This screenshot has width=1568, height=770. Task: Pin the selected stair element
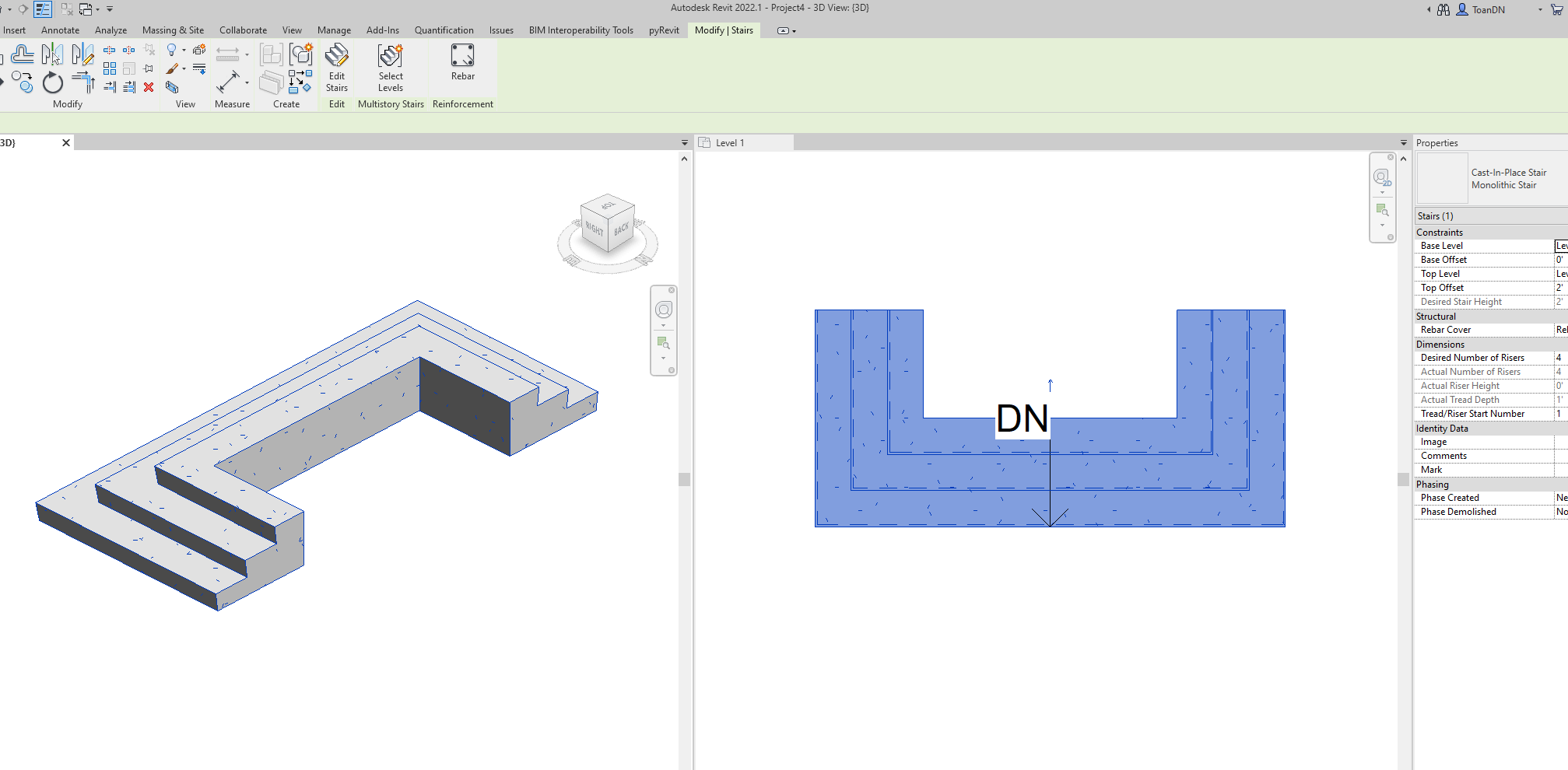pyautogui.click(x=148, y=68)
